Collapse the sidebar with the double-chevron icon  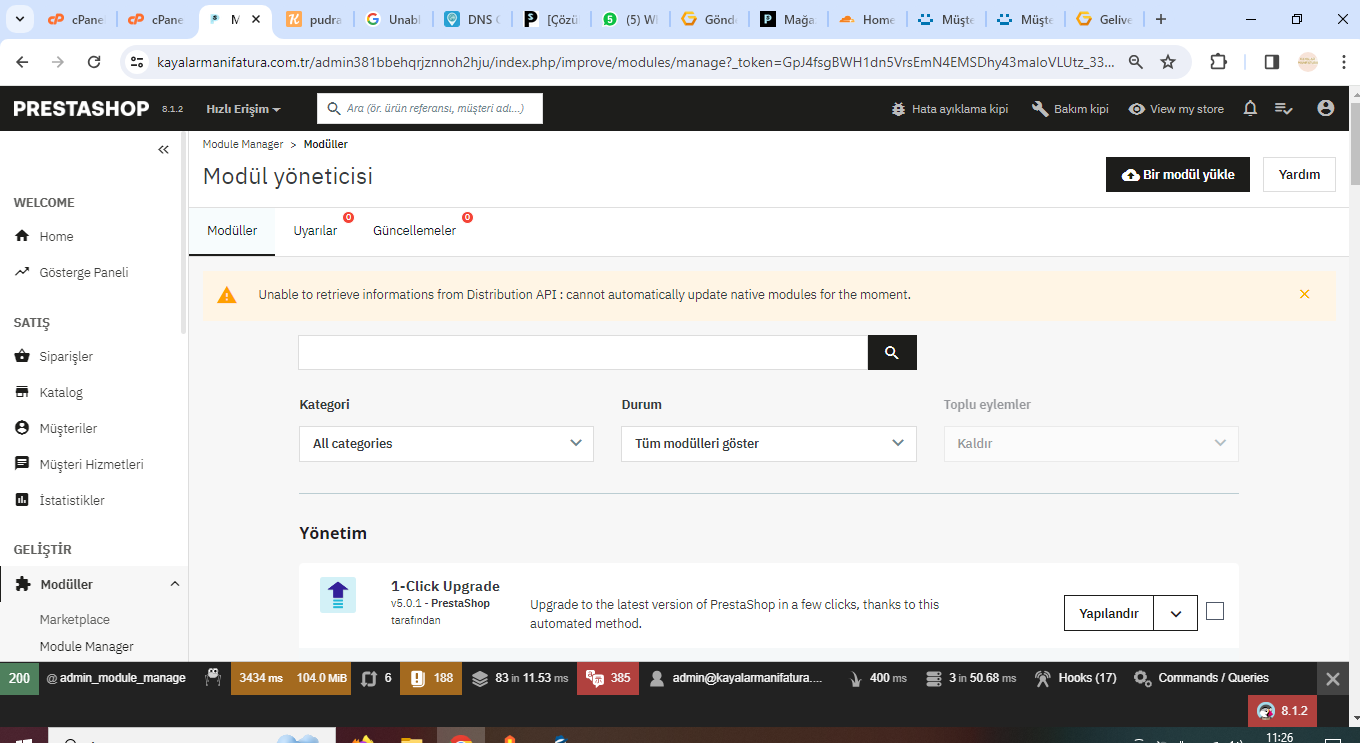coord(164,149)
